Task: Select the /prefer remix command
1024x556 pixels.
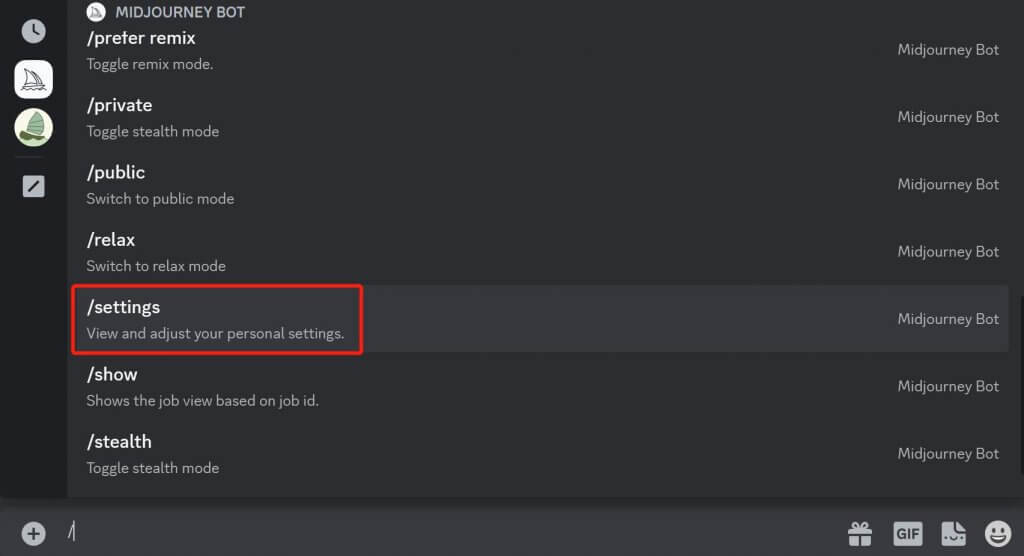Action: point(540,50)
